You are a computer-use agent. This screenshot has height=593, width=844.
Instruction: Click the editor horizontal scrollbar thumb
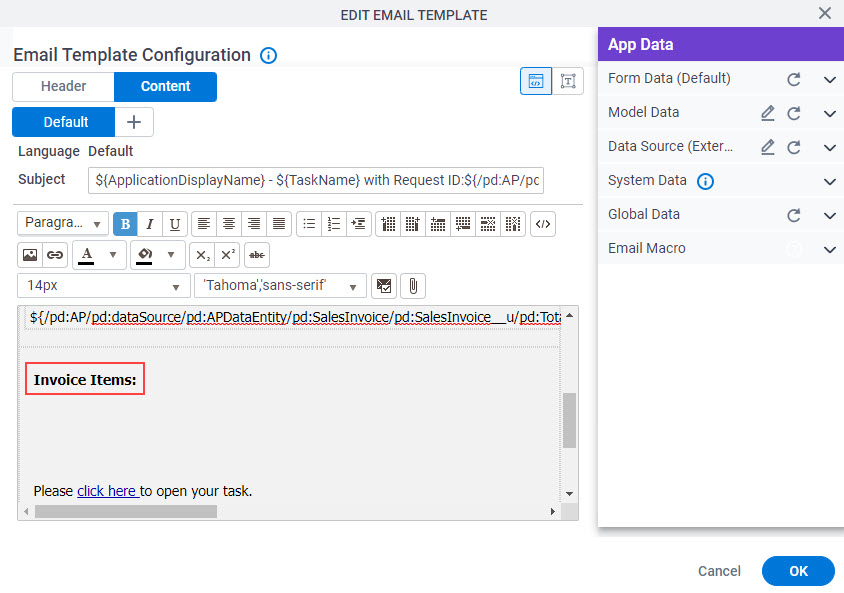[126, 511]
